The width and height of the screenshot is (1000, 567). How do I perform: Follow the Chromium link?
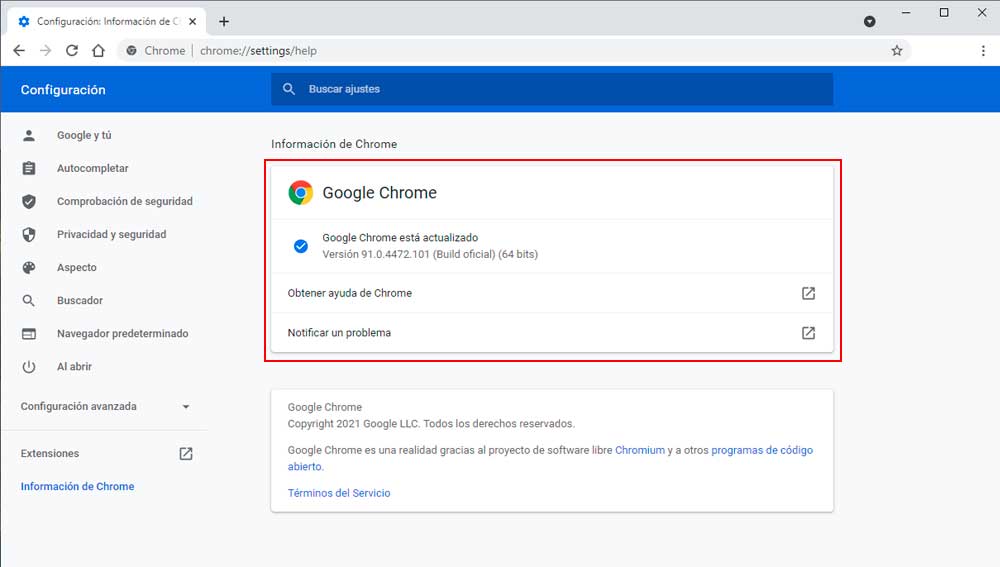[x=640, y=450]
